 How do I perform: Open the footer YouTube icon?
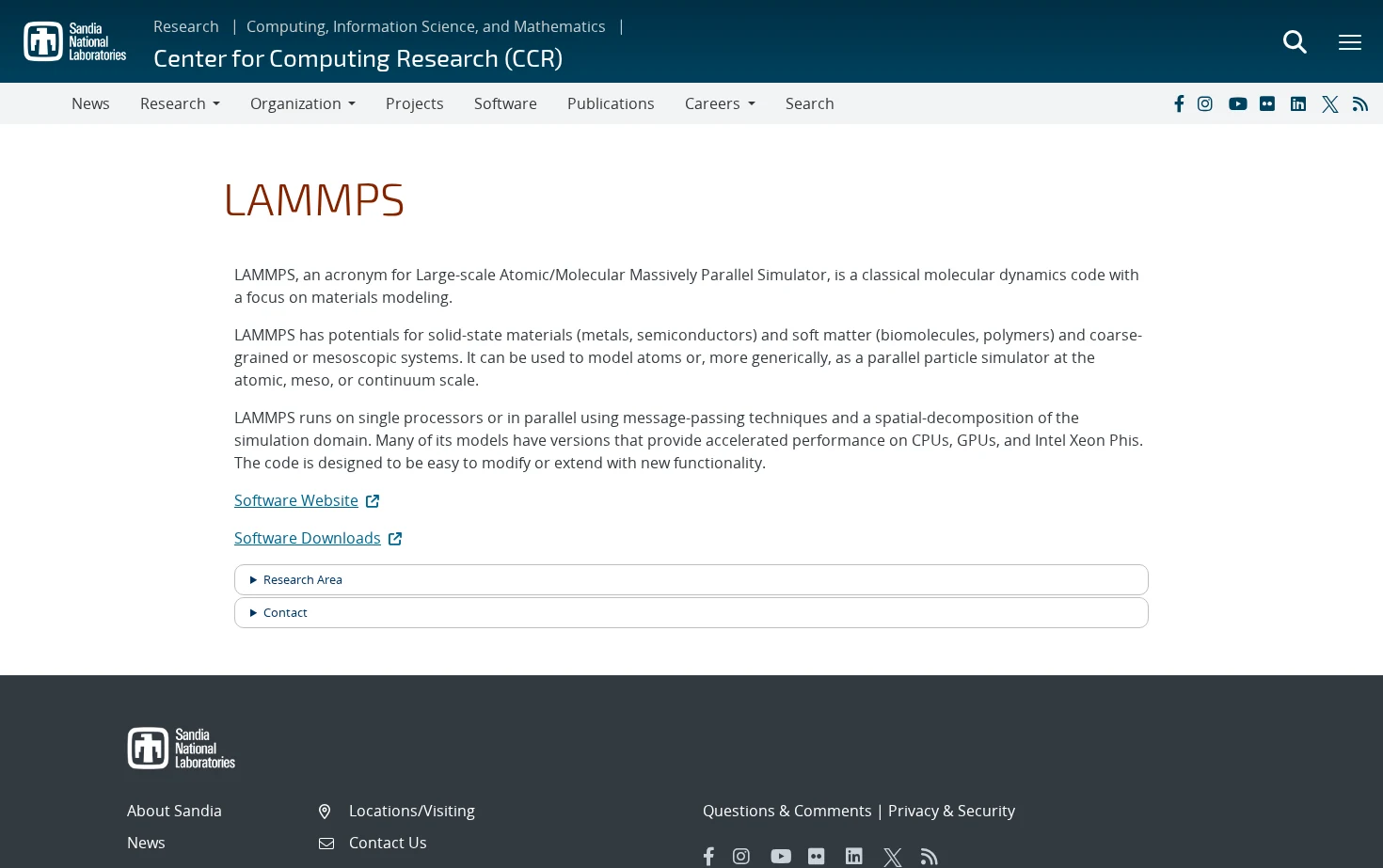click(781, 857)
